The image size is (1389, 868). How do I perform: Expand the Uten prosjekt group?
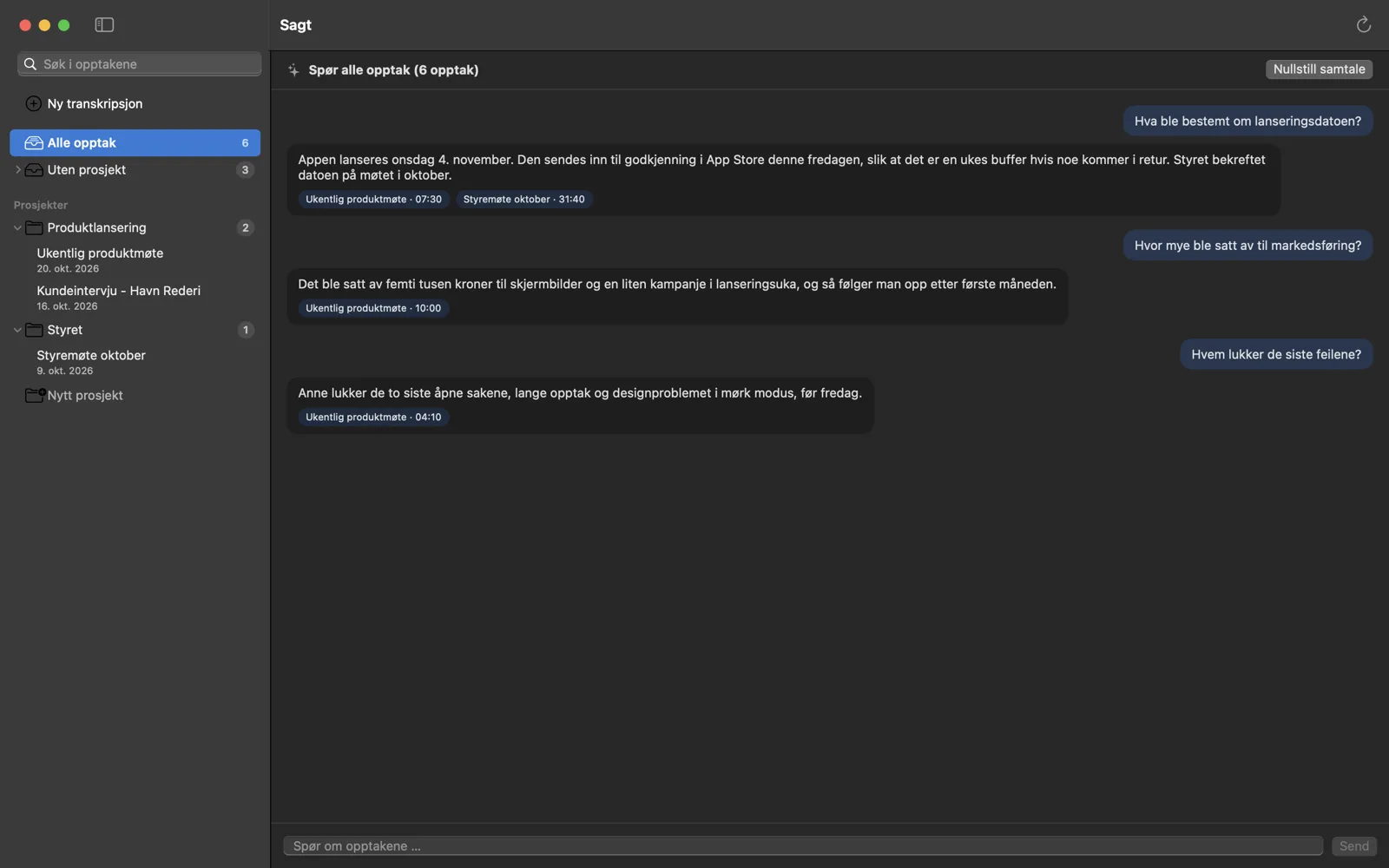[x=17, y=170]
